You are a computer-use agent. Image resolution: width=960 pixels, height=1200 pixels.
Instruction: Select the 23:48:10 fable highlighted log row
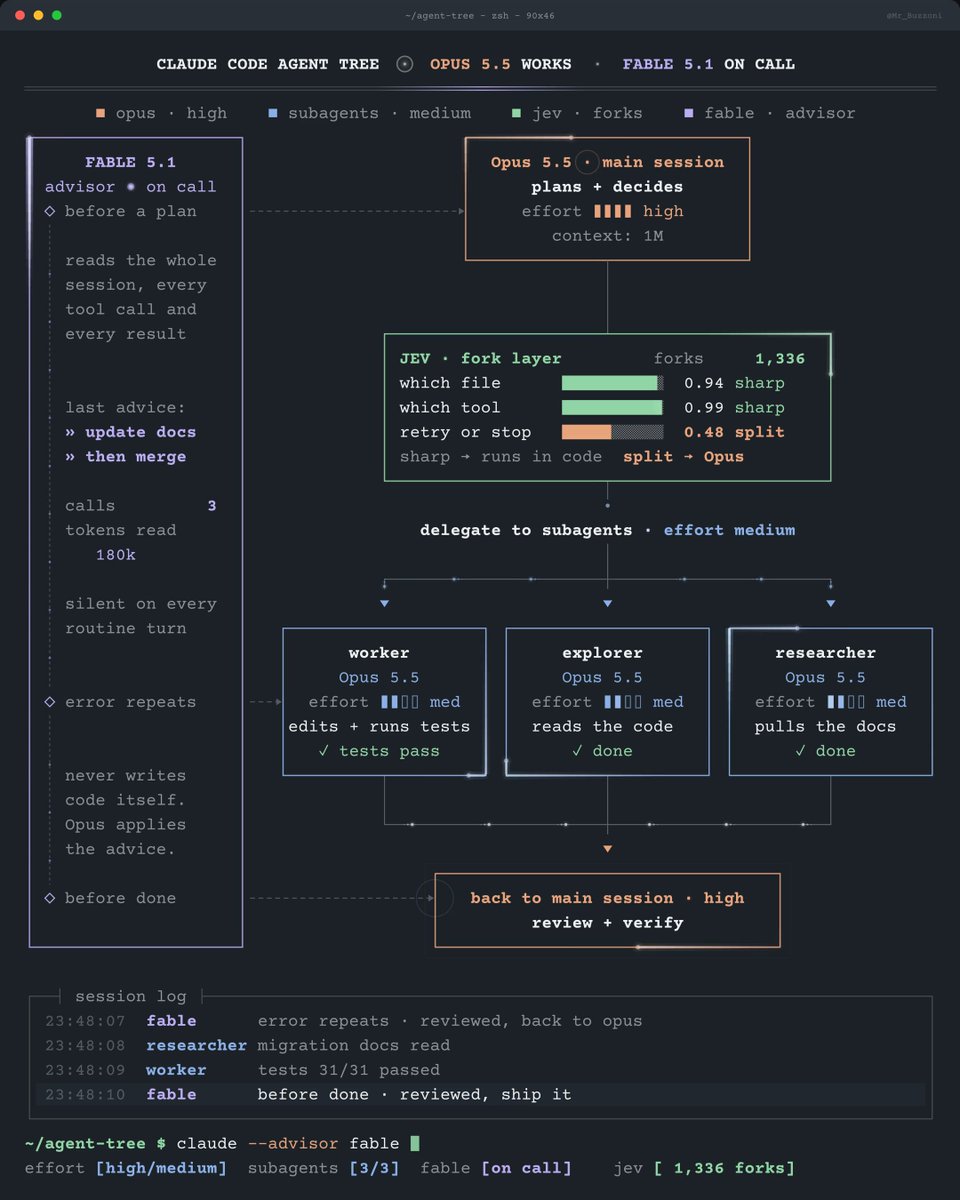point(480,1095)
